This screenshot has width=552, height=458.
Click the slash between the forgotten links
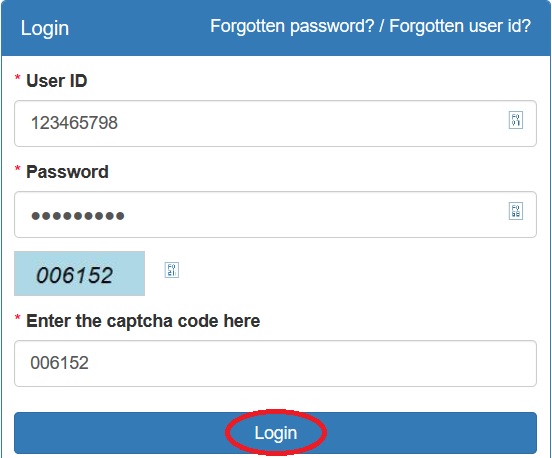point(382,26)
